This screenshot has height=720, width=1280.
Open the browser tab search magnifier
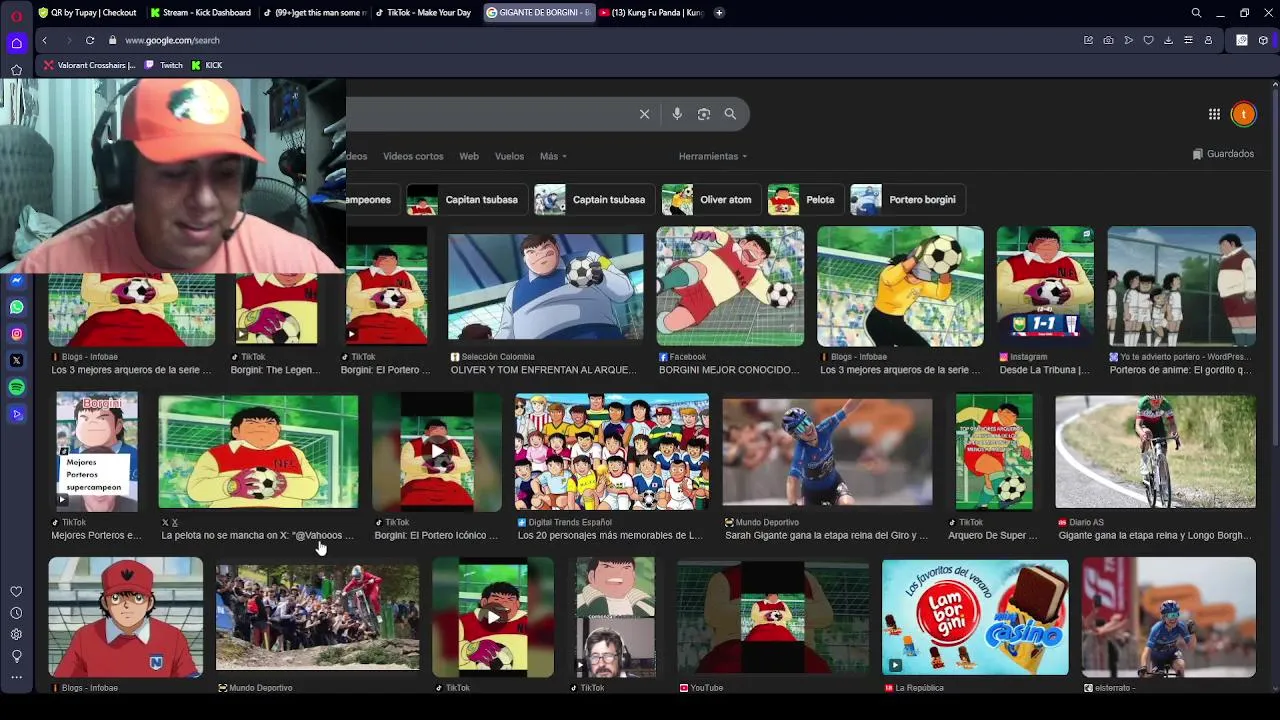pos(1196,13)
